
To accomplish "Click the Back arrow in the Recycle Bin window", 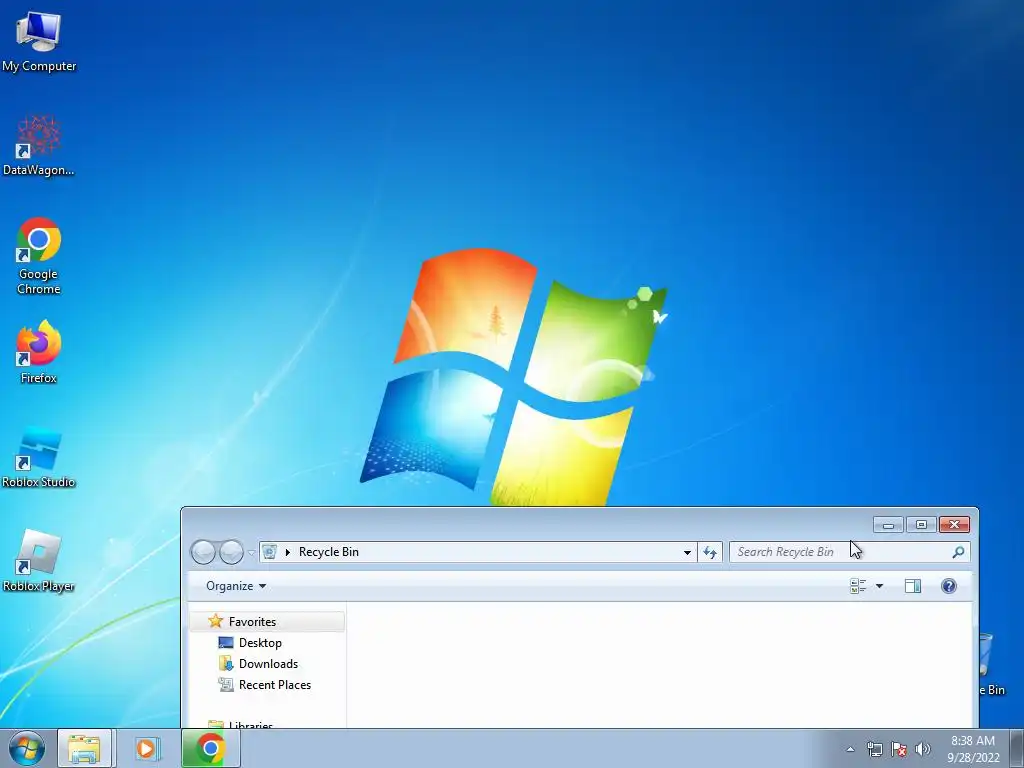I will [x=203, y=552].
